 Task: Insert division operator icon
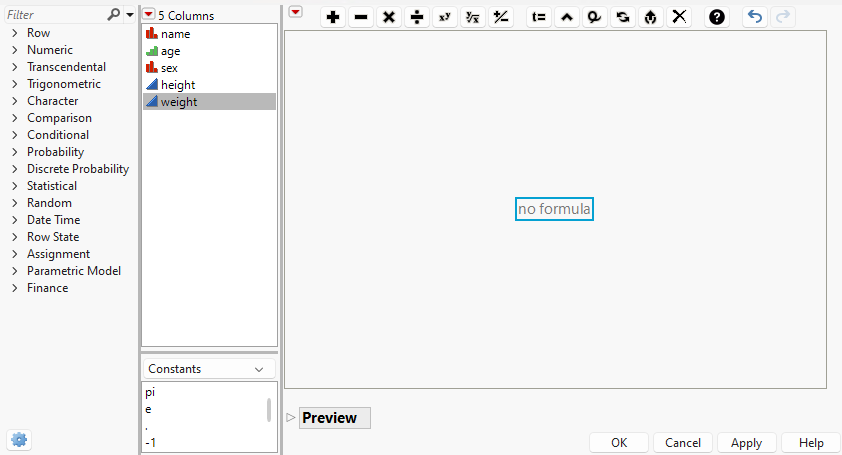click(x=417, y=17)
